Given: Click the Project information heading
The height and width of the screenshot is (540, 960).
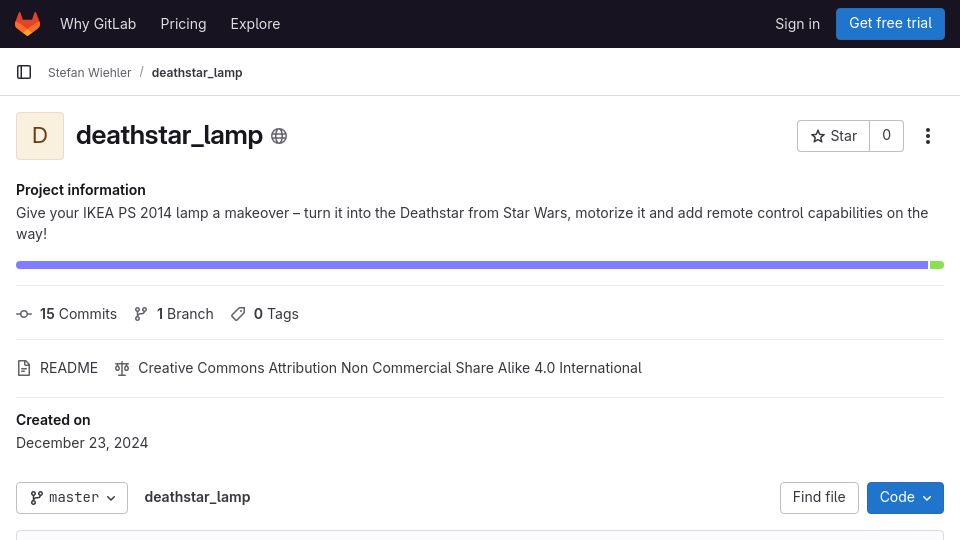Looking at the screenshot, I should 81,190.
